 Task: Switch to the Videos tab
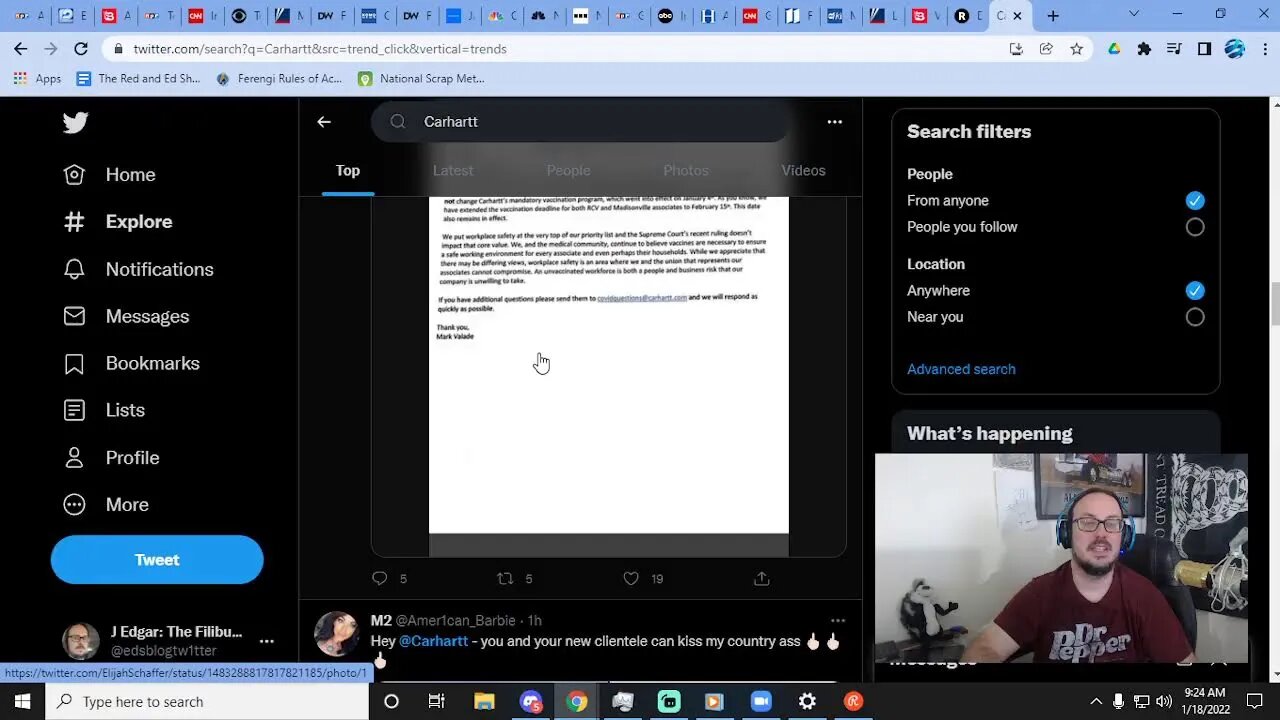pyautogui.click(x=803, y=170)
